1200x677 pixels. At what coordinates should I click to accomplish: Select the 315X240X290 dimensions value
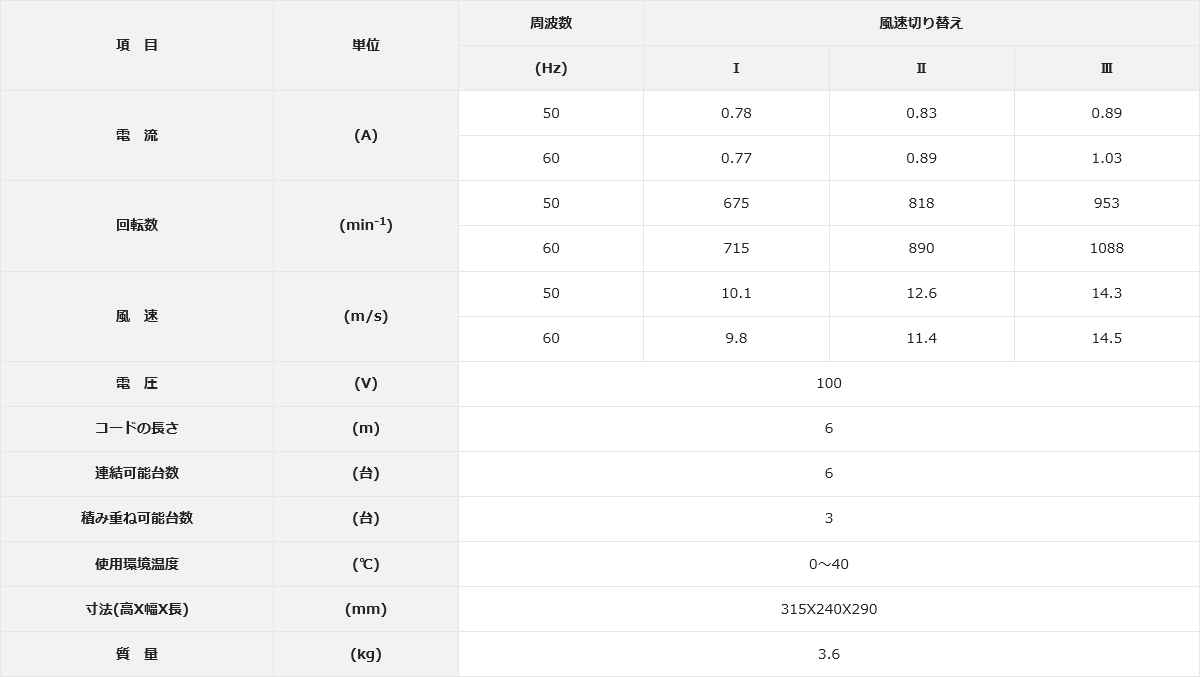[x=829, y=609]
